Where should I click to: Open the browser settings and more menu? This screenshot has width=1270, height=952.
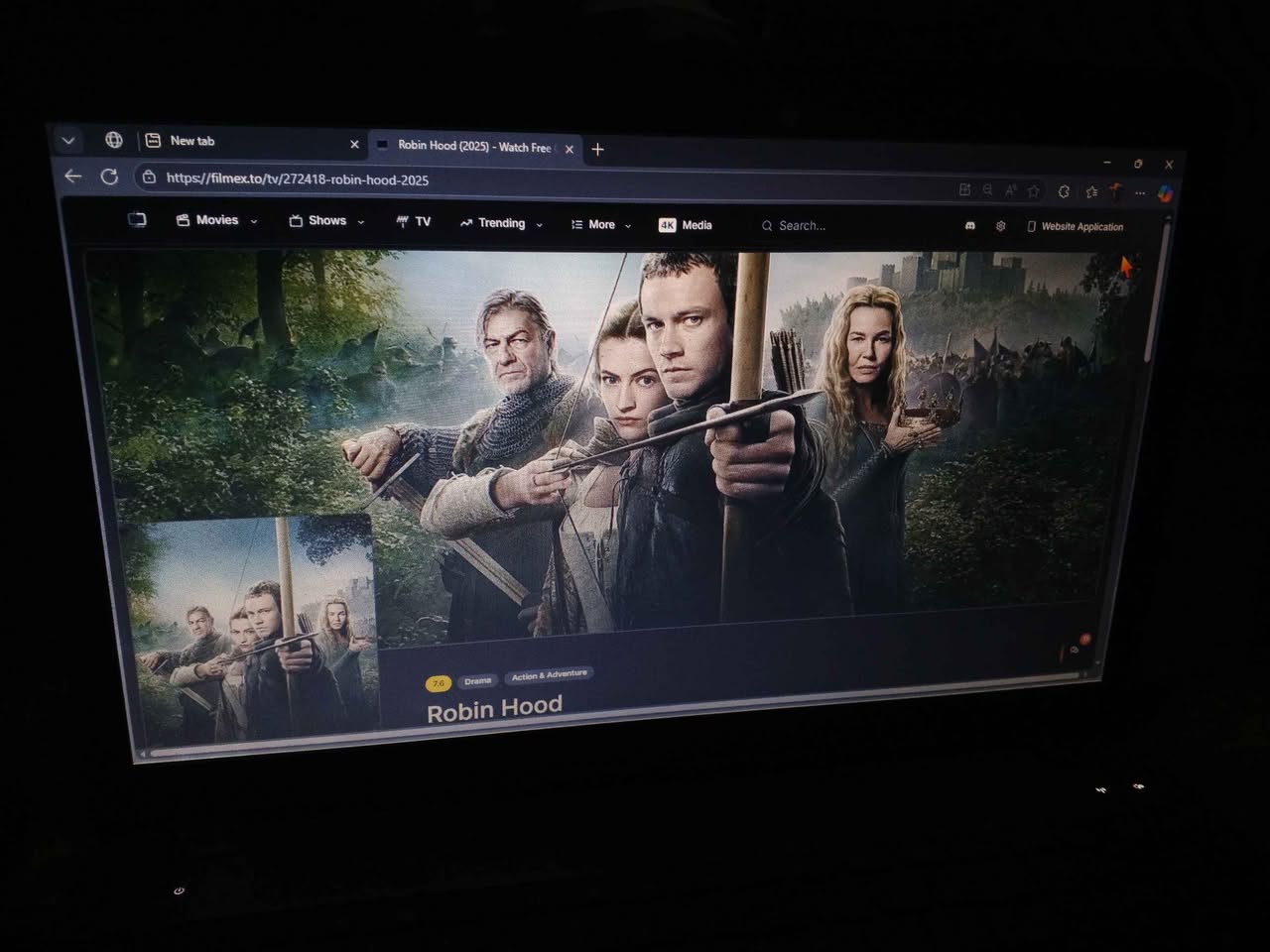point(1140,193)
